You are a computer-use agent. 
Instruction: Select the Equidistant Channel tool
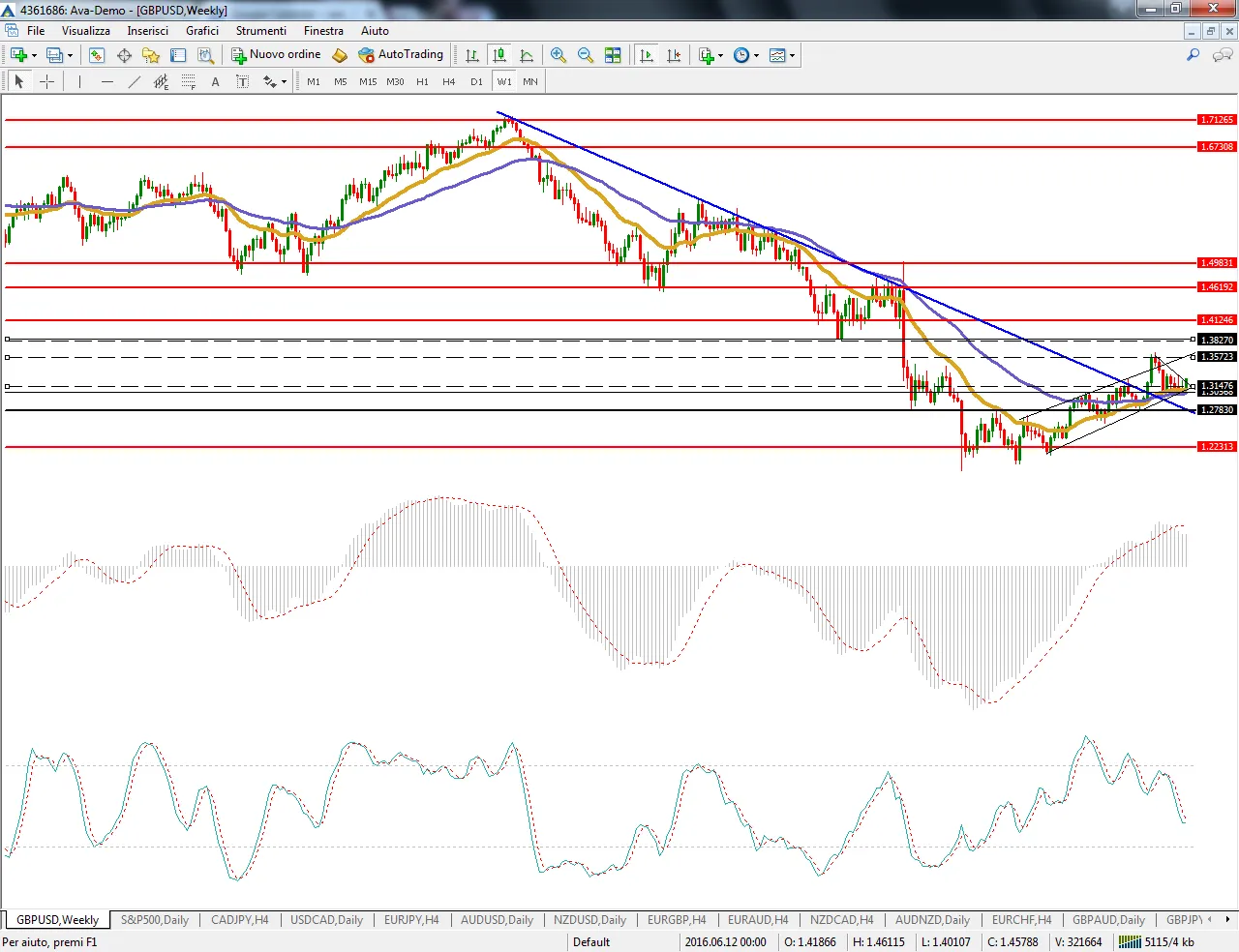tap(161, 81)
